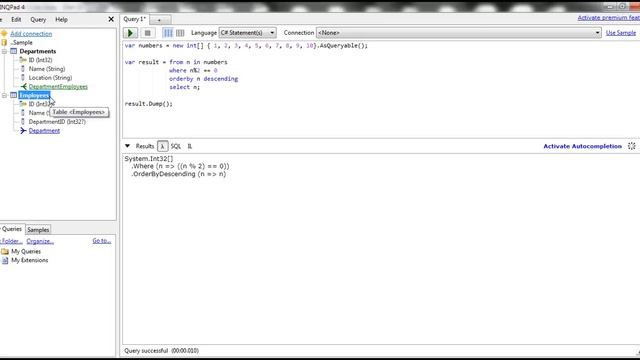Open the Connection dropdown
The height and width of the screenshot is (360, 640).
pyautogui.click(x=459, y=33)
